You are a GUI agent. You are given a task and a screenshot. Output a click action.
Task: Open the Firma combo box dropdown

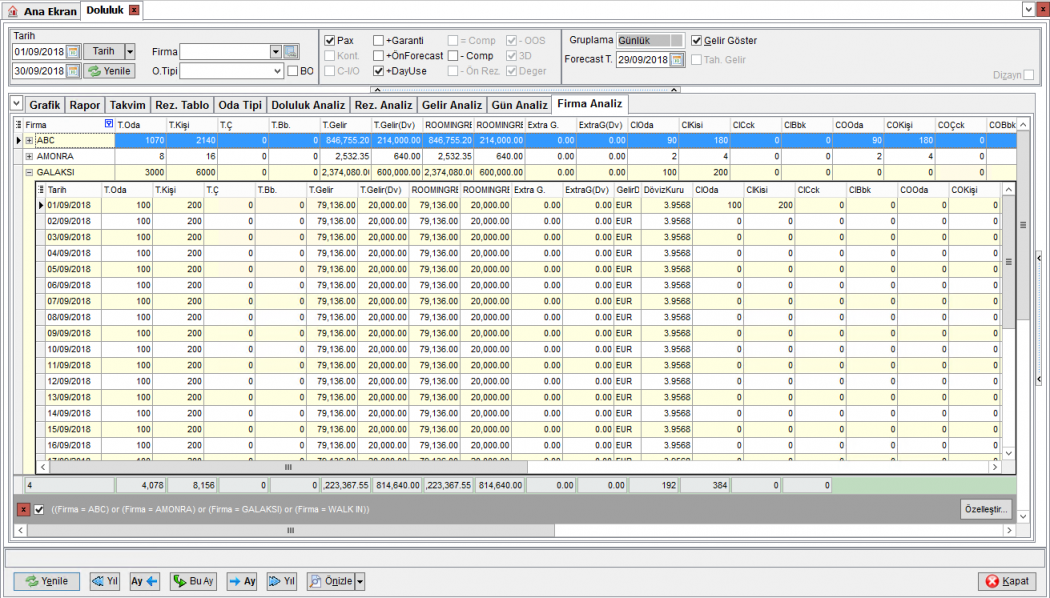pos(275,52)
